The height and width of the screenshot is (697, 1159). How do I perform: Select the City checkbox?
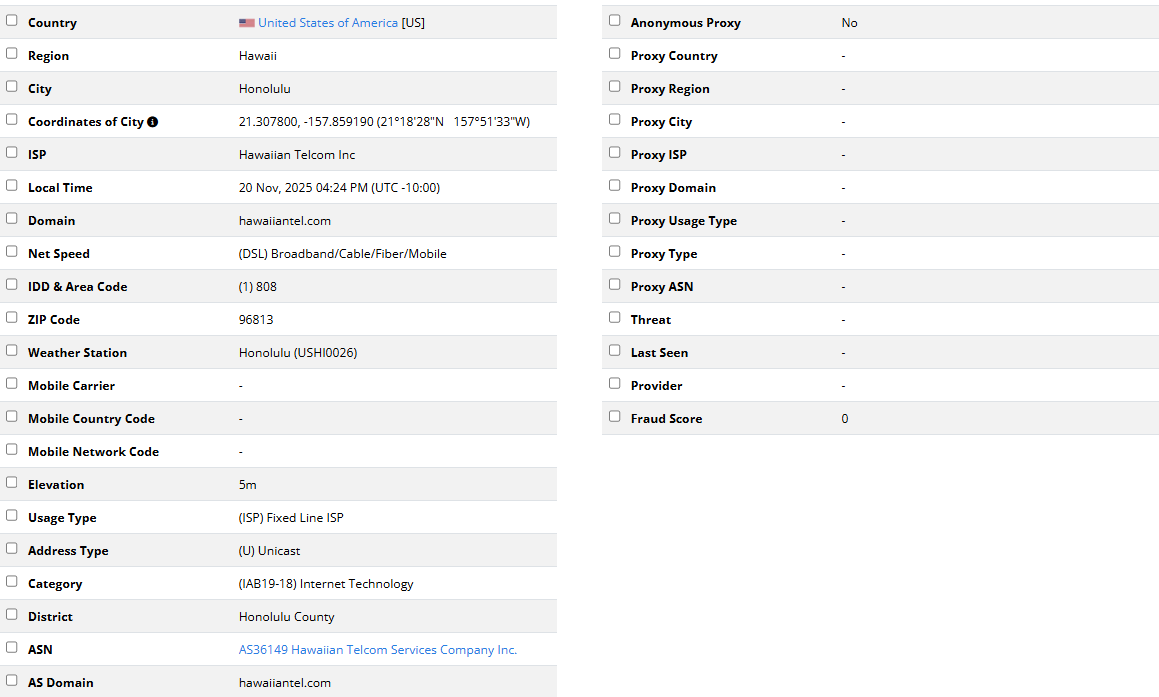click(12, 86)
